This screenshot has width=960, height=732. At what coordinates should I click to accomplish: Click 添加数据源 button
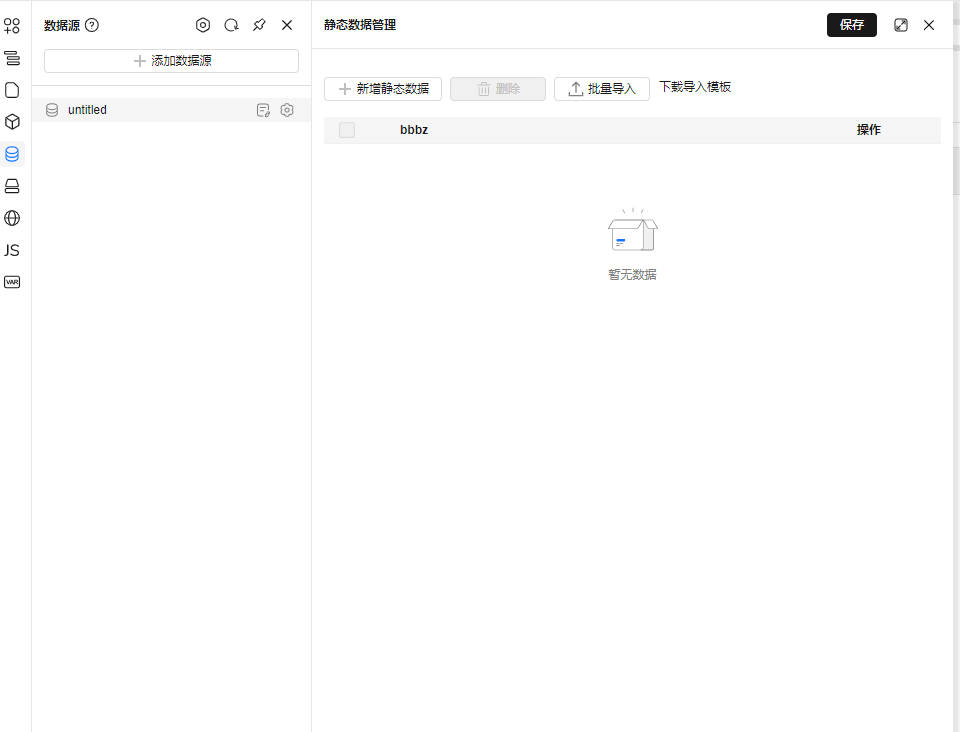[x=171, y=61]
